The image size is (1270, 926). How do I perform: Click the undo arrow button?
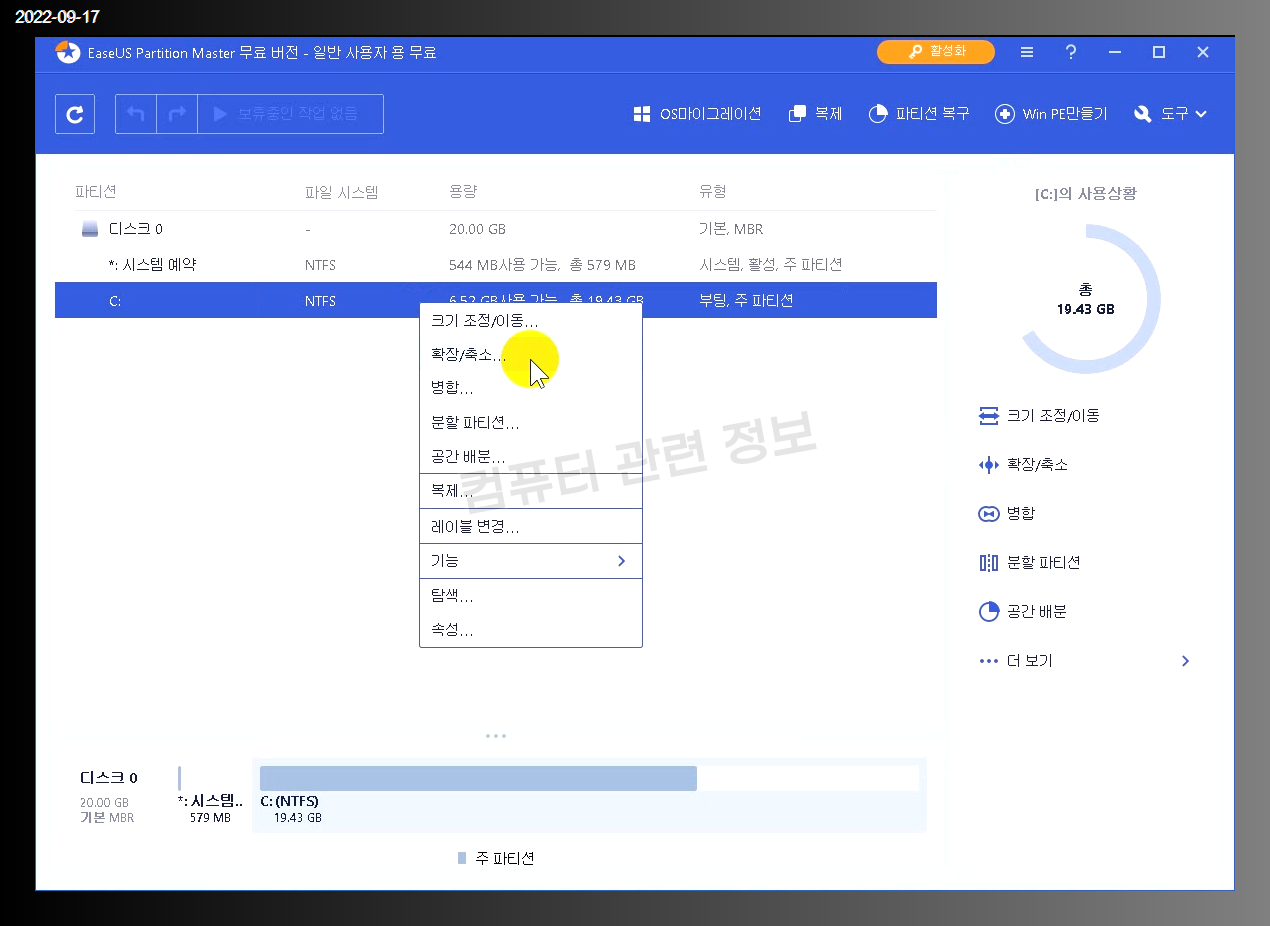click(136, 114)
